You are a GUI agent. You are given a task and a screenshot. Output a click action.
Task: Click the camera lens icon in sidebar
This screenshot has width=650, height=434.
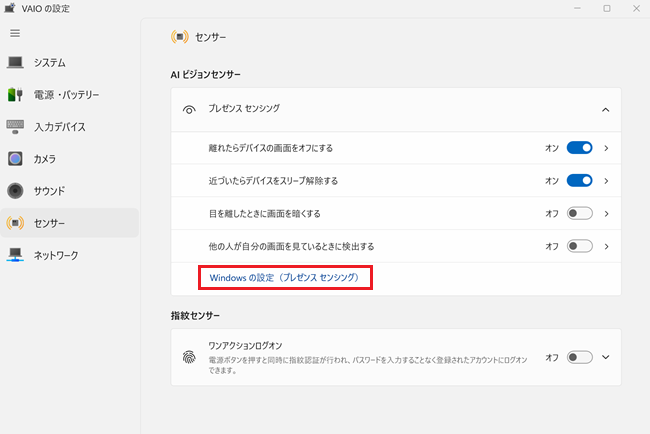(15, 159)
